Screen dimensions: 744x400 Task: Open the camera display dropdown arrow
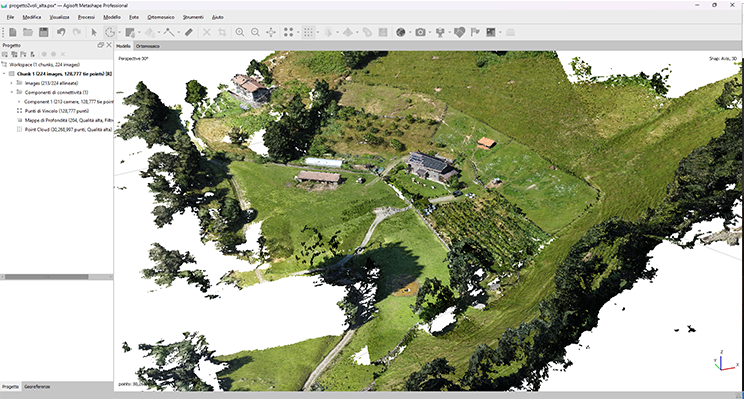pyautogui.click(x=430, y=32)
